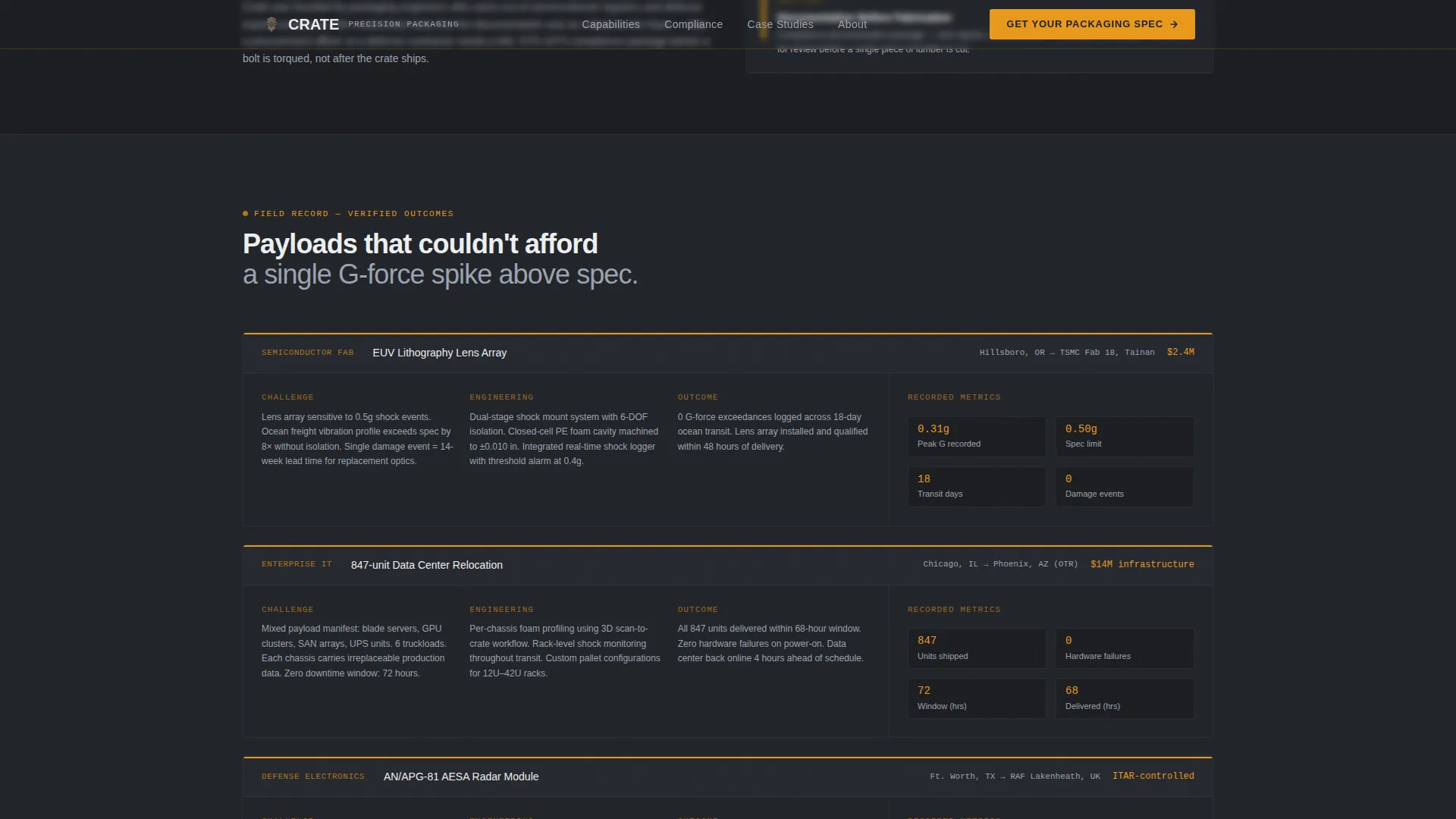Select the EUV Lithography Lens Array case title
This screenshot has height=819, width=1456.
[x=440, y=353]
